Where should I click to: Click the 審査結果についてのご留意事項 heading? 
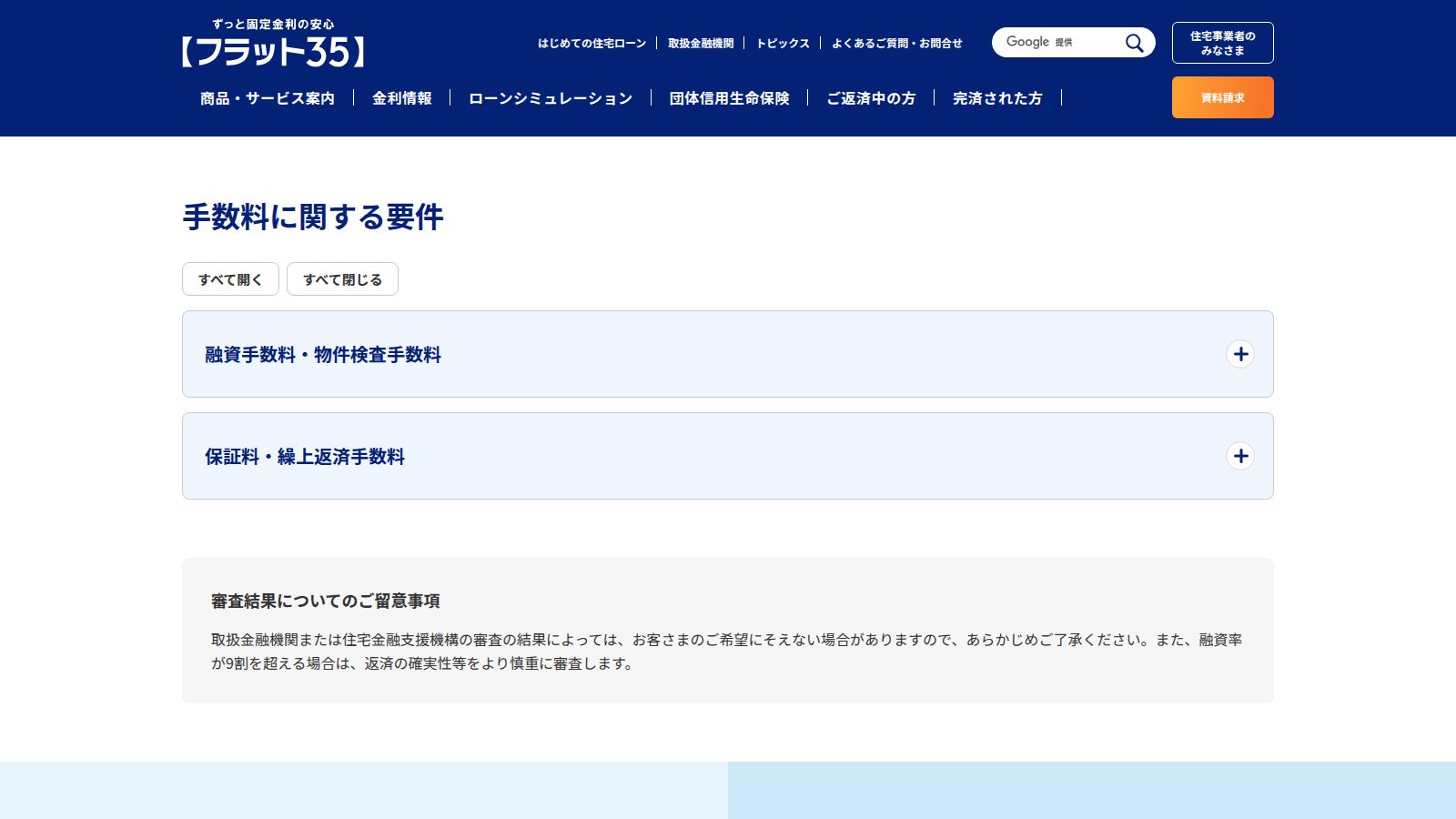(326, 601)
